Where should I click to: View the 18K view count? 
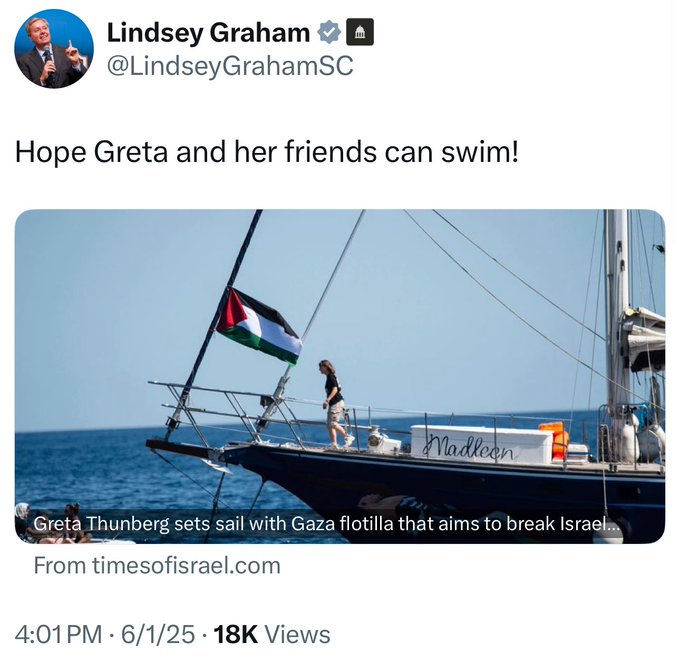click(236, 634)
